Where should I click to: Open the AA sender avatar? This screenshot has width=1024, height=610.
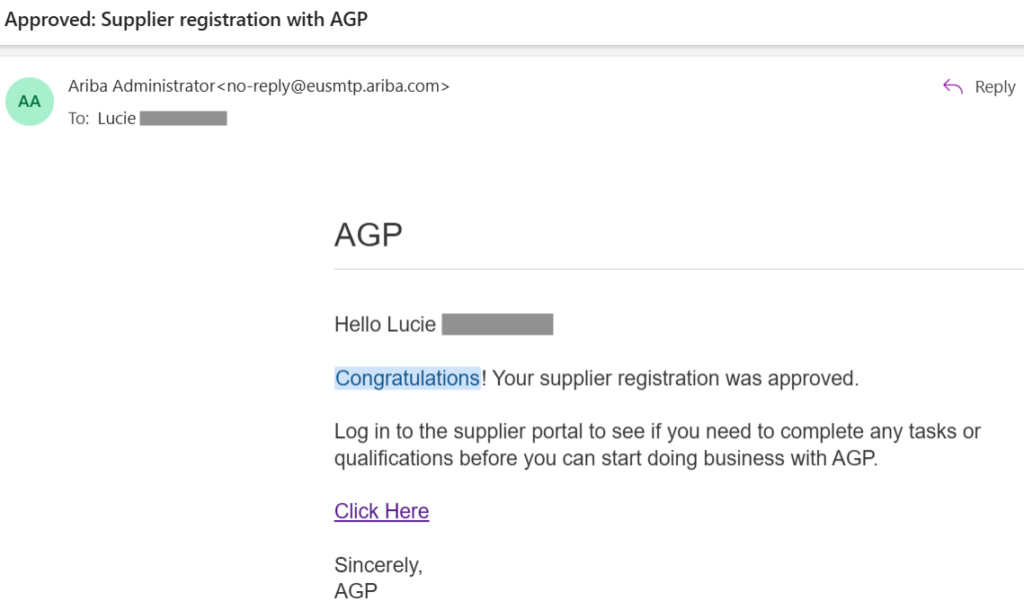click(x=29, y=102)
